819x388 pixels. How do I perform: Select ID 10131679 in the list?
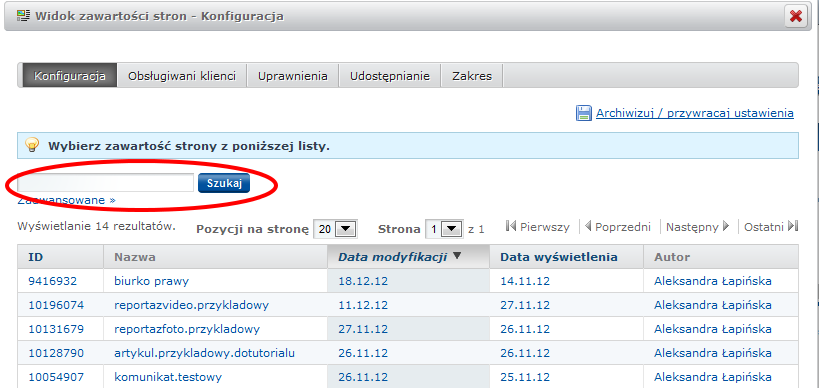[x=56, y=329]
